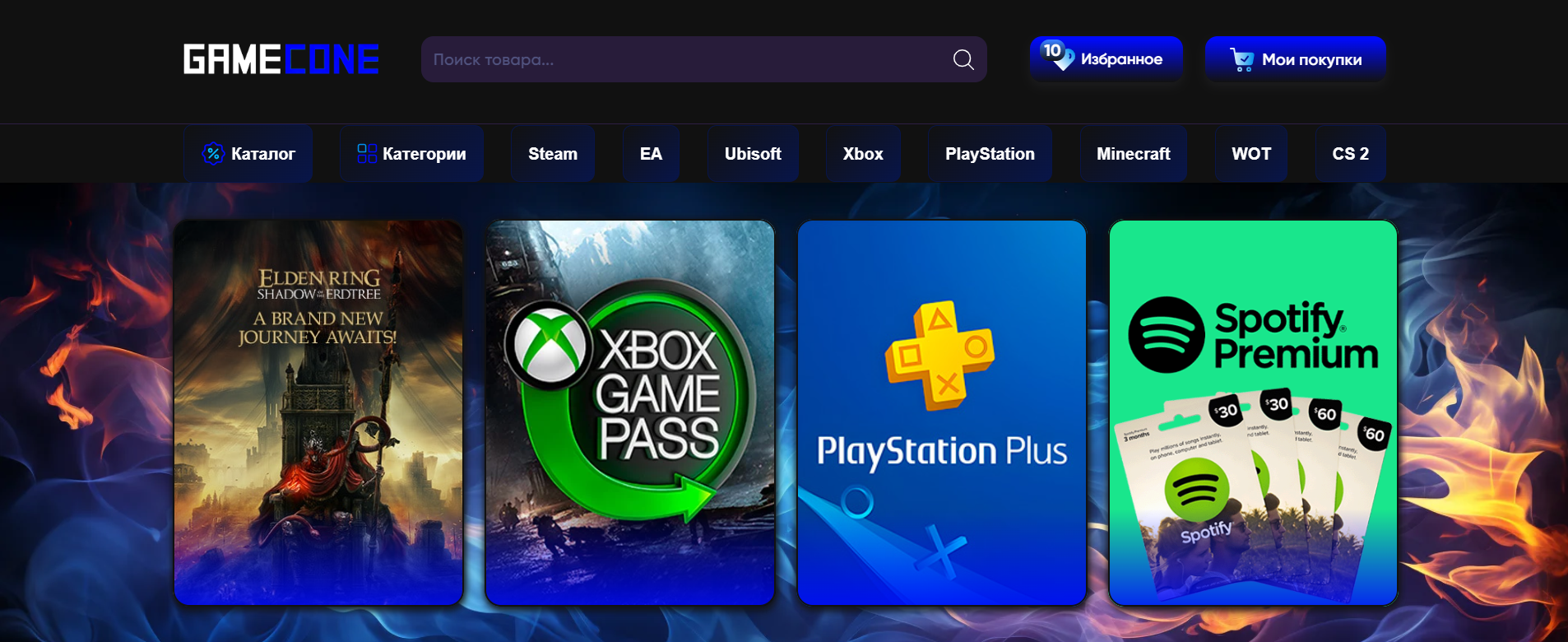Navigate to the PlayStation category
Image resolution: width=1568 pixels, height=642 pixels.
(x=990, y=154)
